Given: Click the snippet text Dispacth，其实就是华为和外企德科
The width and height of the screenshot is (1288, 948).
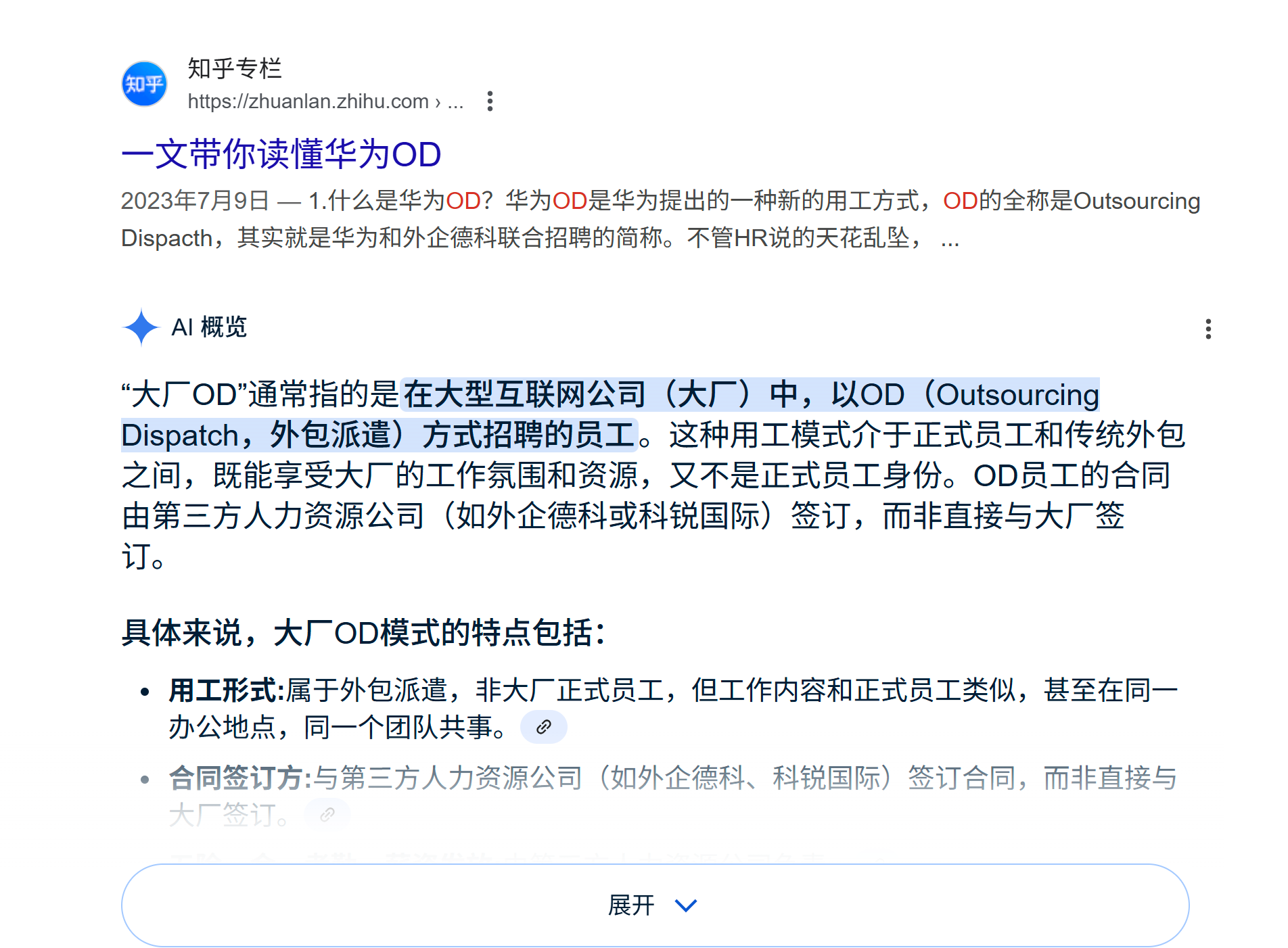Looking at the screenshot, I should coord(309,238).
